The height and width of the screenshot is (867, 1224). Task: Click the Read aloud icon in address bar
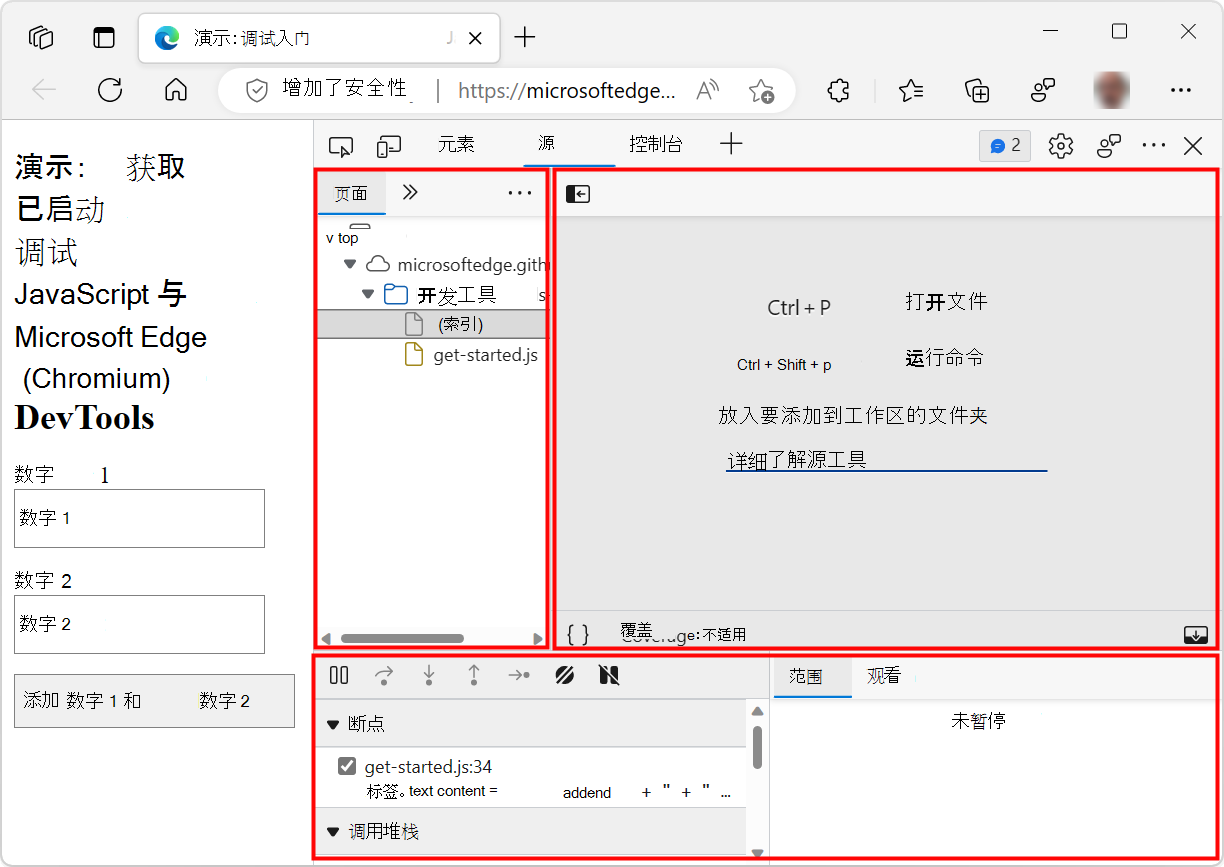(x=708, y=90)
